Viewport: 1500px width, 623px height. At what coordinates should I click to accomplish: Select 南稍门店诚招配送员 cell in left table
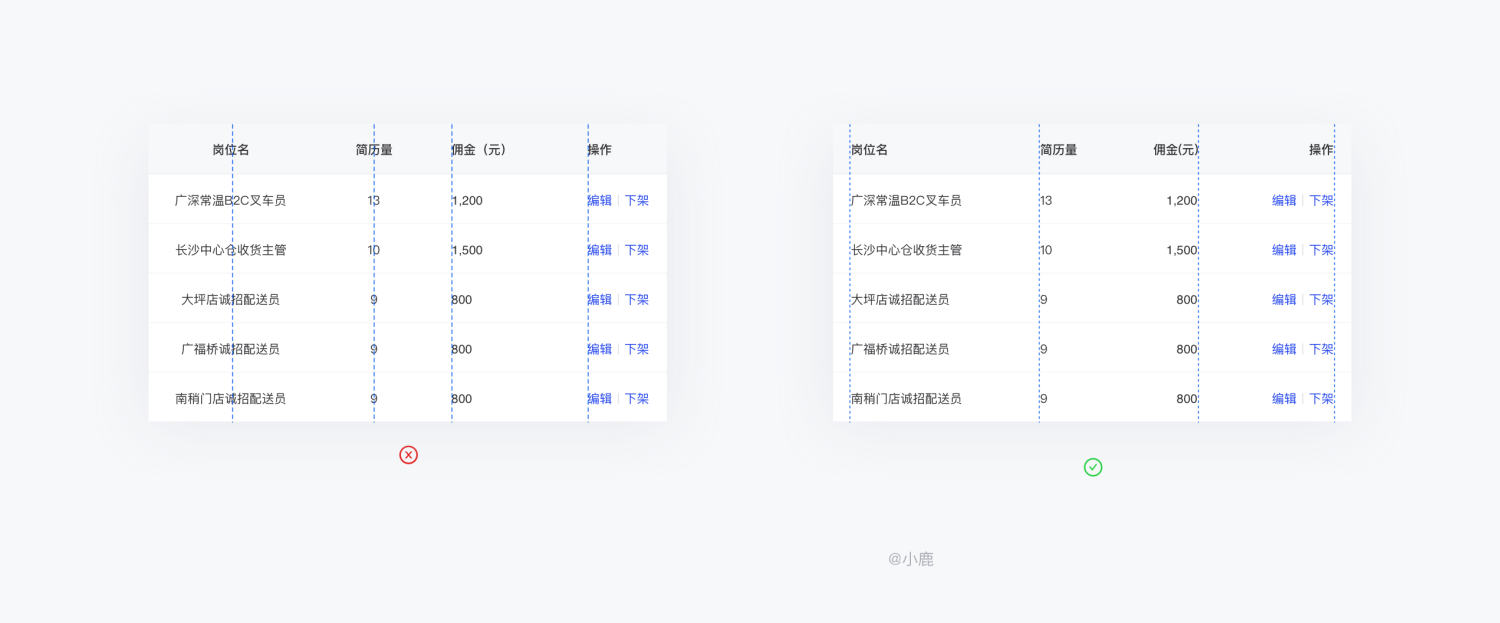coord(231,398)
